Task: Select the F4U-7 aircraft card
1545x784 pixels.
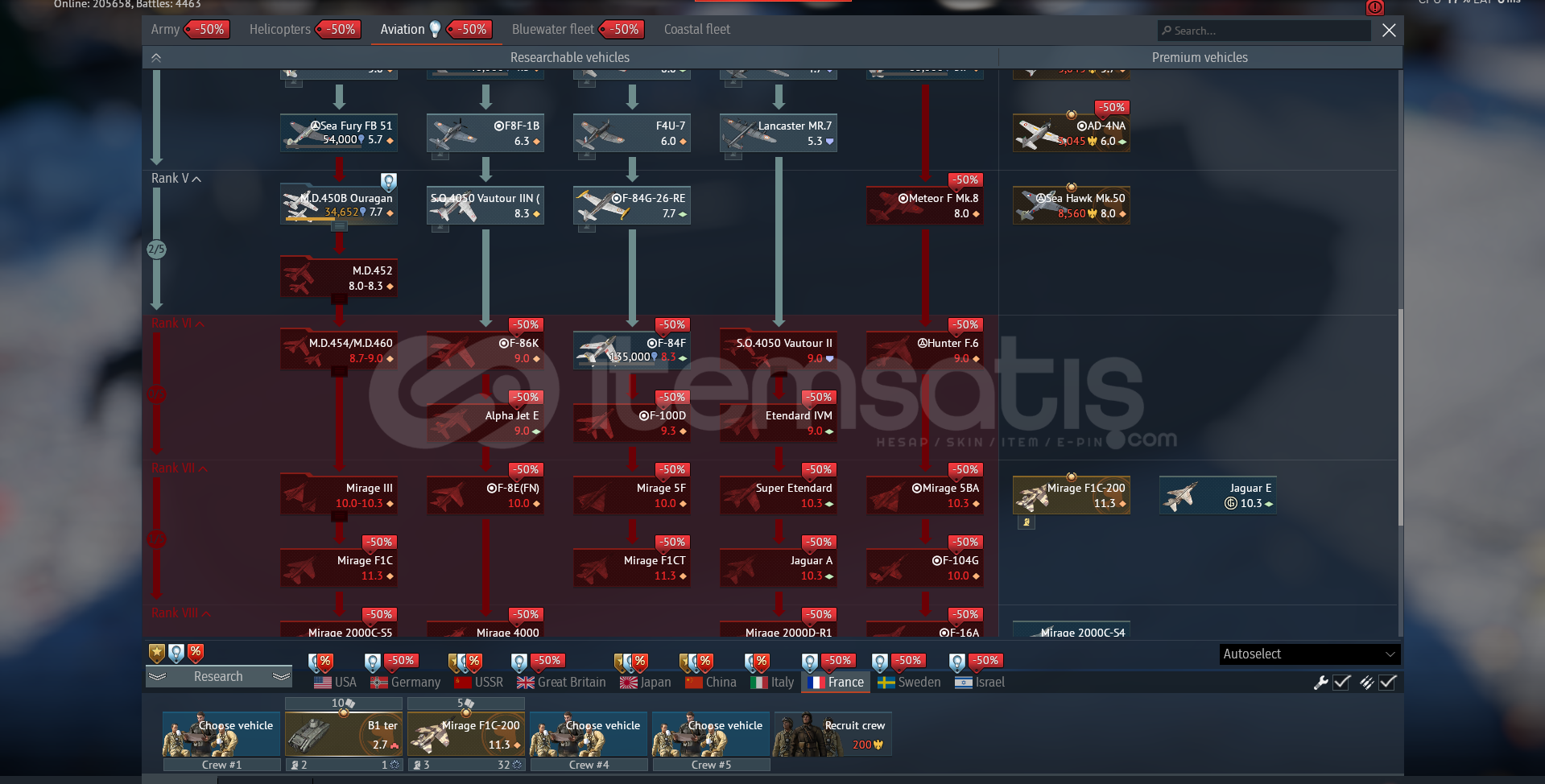Action: point(632,133)
